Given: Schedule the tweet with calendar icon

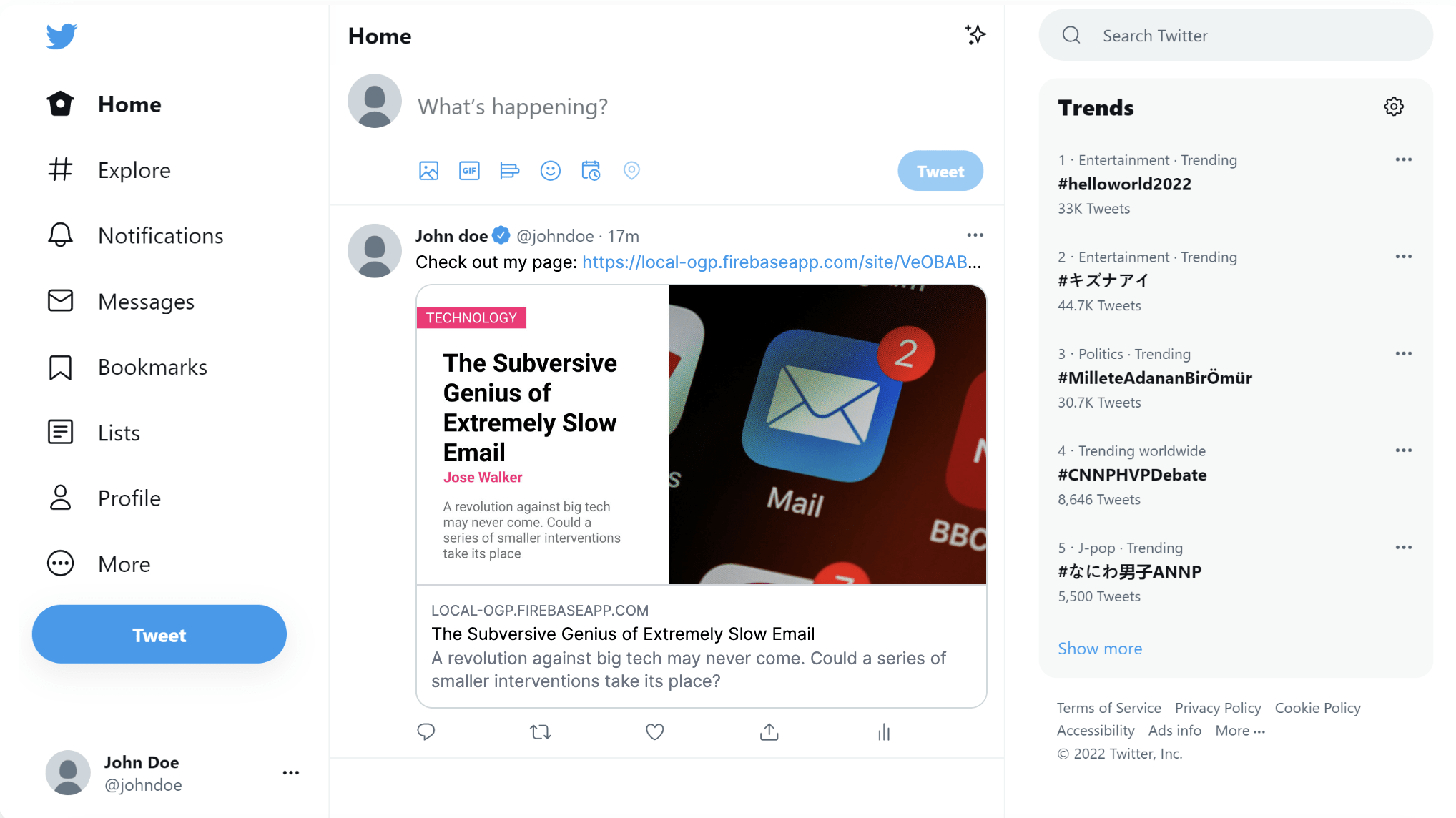Looking at the screenshot, I should pyautogui.click(x=591, y=171).
